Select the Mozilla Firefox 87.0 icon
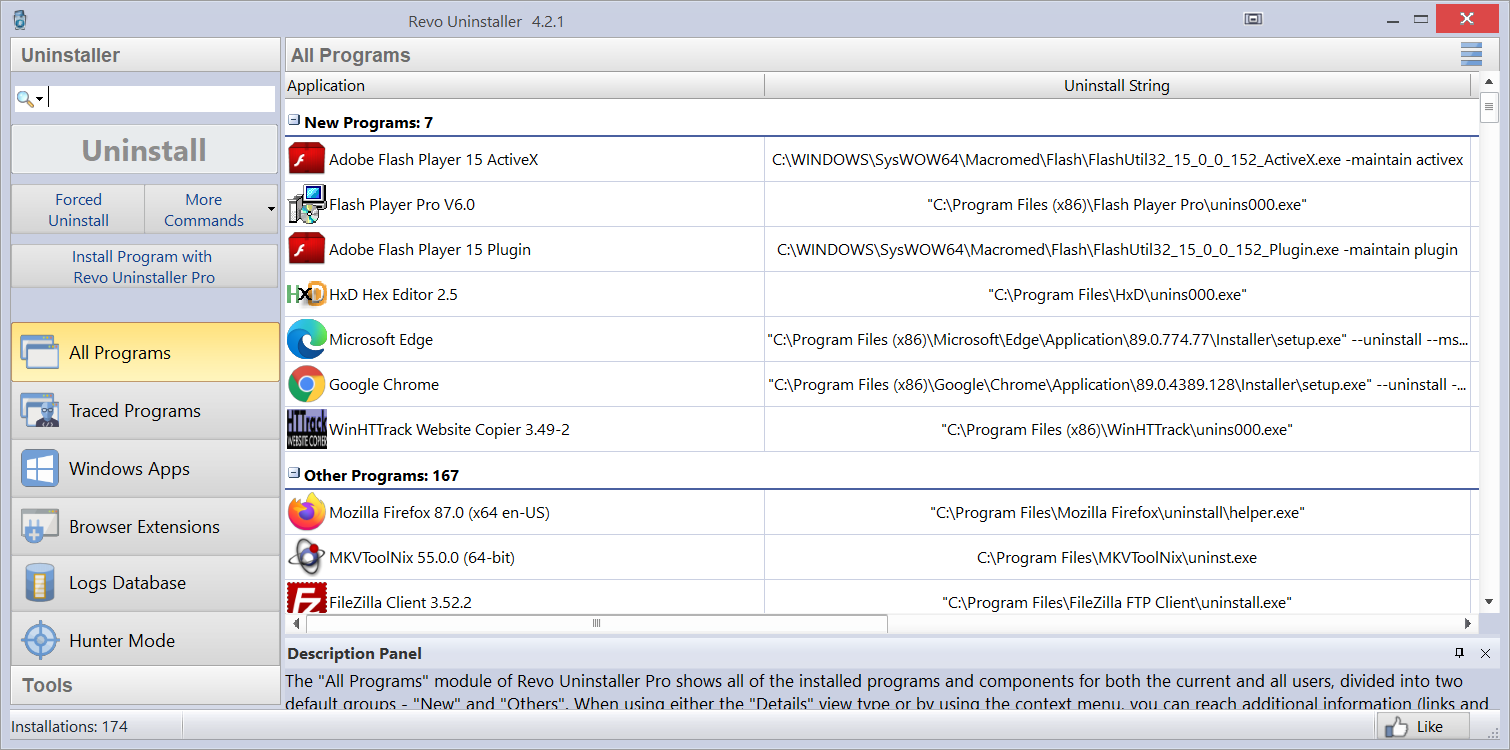This screenshot has height=750, width=1510. 306,512
